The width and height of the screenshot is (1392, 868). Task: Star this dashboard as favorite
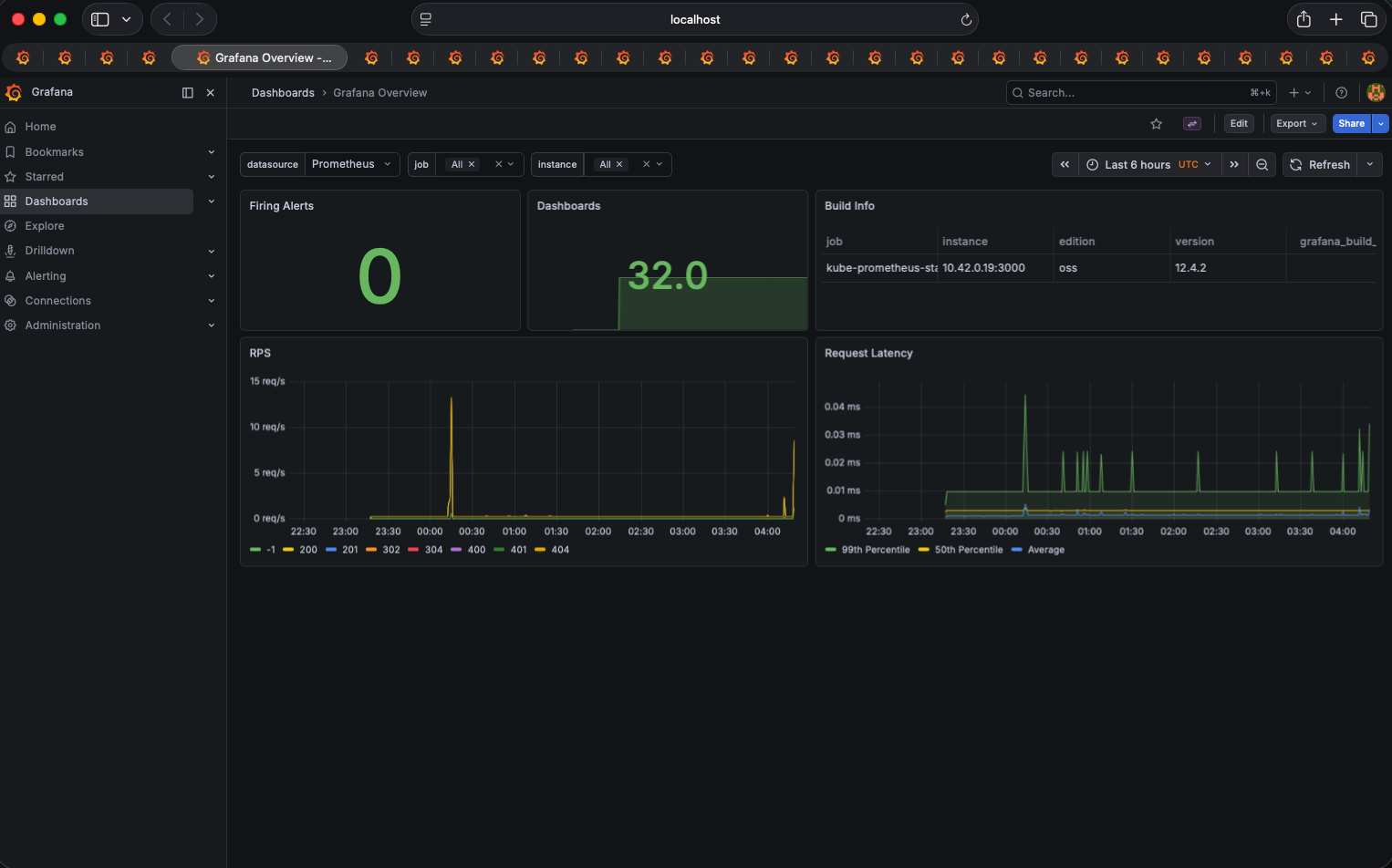(x=1156, y=124)
